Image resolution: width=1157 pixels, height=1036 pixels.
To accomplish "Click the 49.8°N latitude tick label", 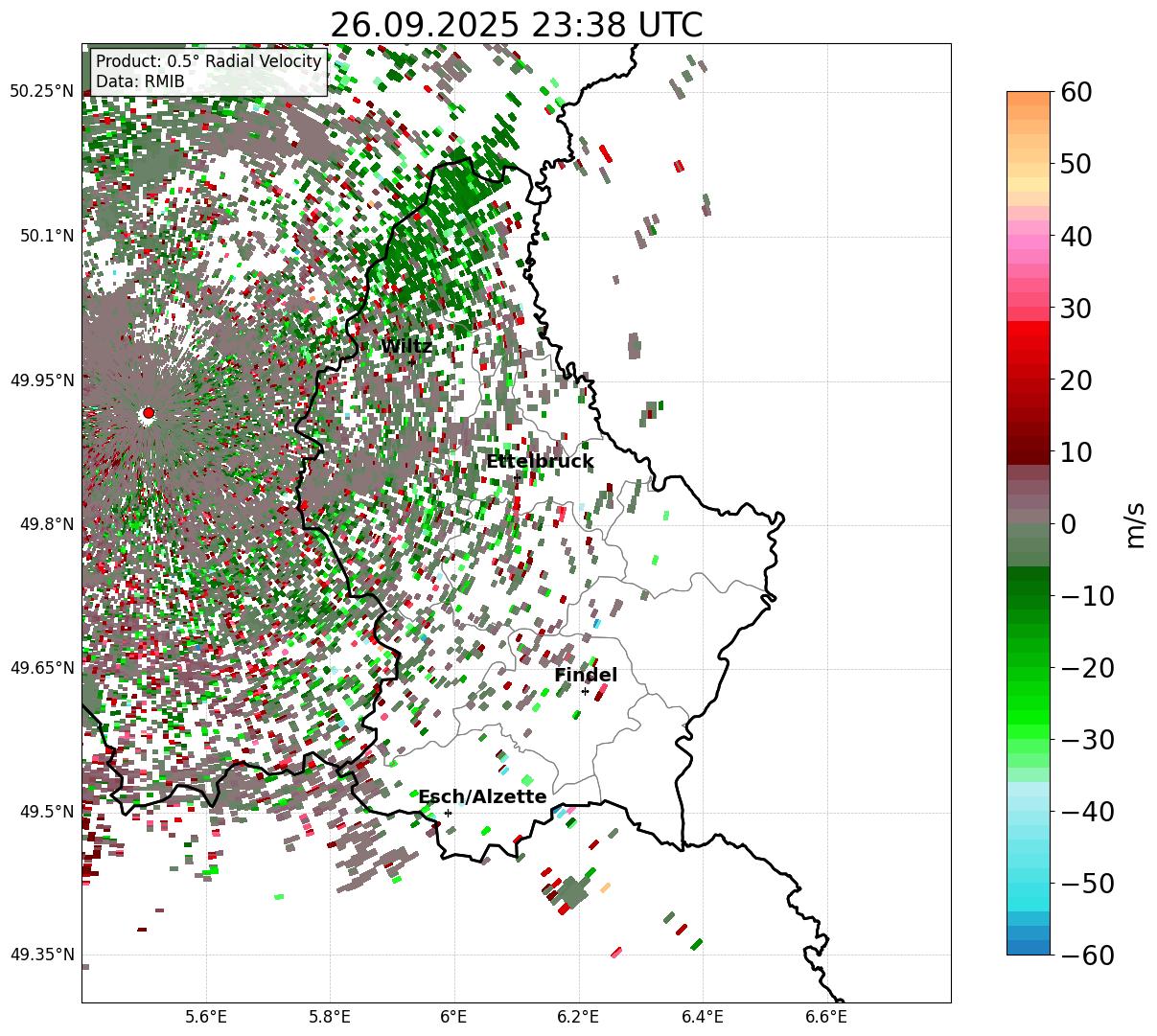I will [x=46, y=524].
